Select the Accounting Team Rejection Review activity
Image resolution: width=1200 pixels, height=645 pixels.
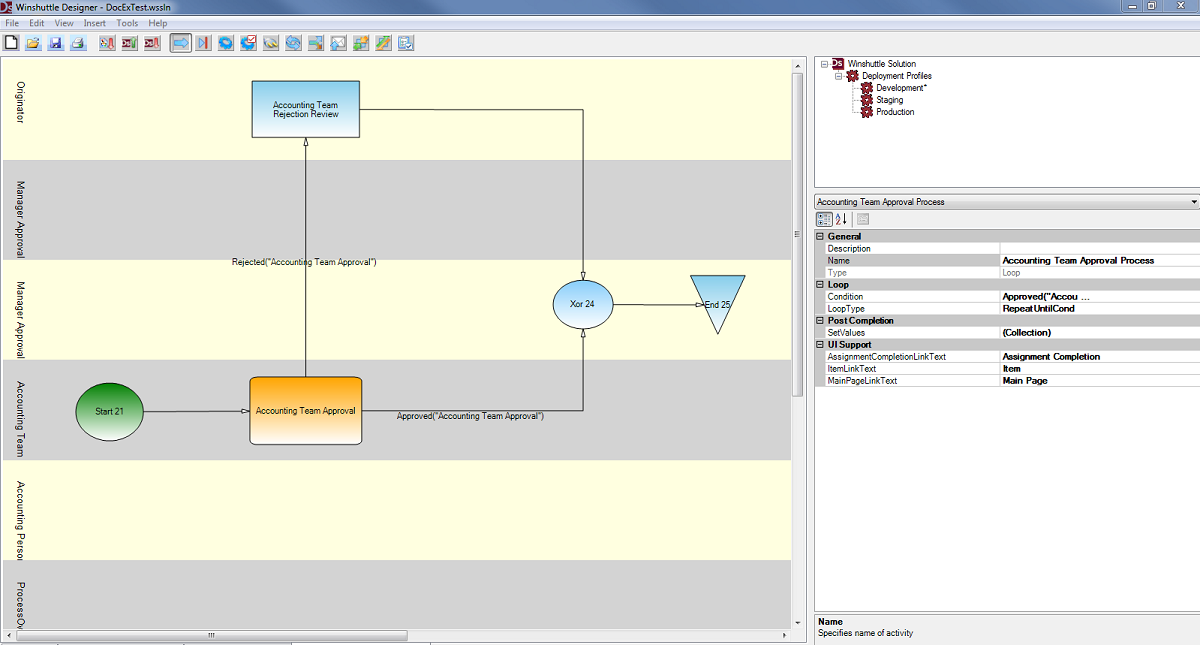305,110
